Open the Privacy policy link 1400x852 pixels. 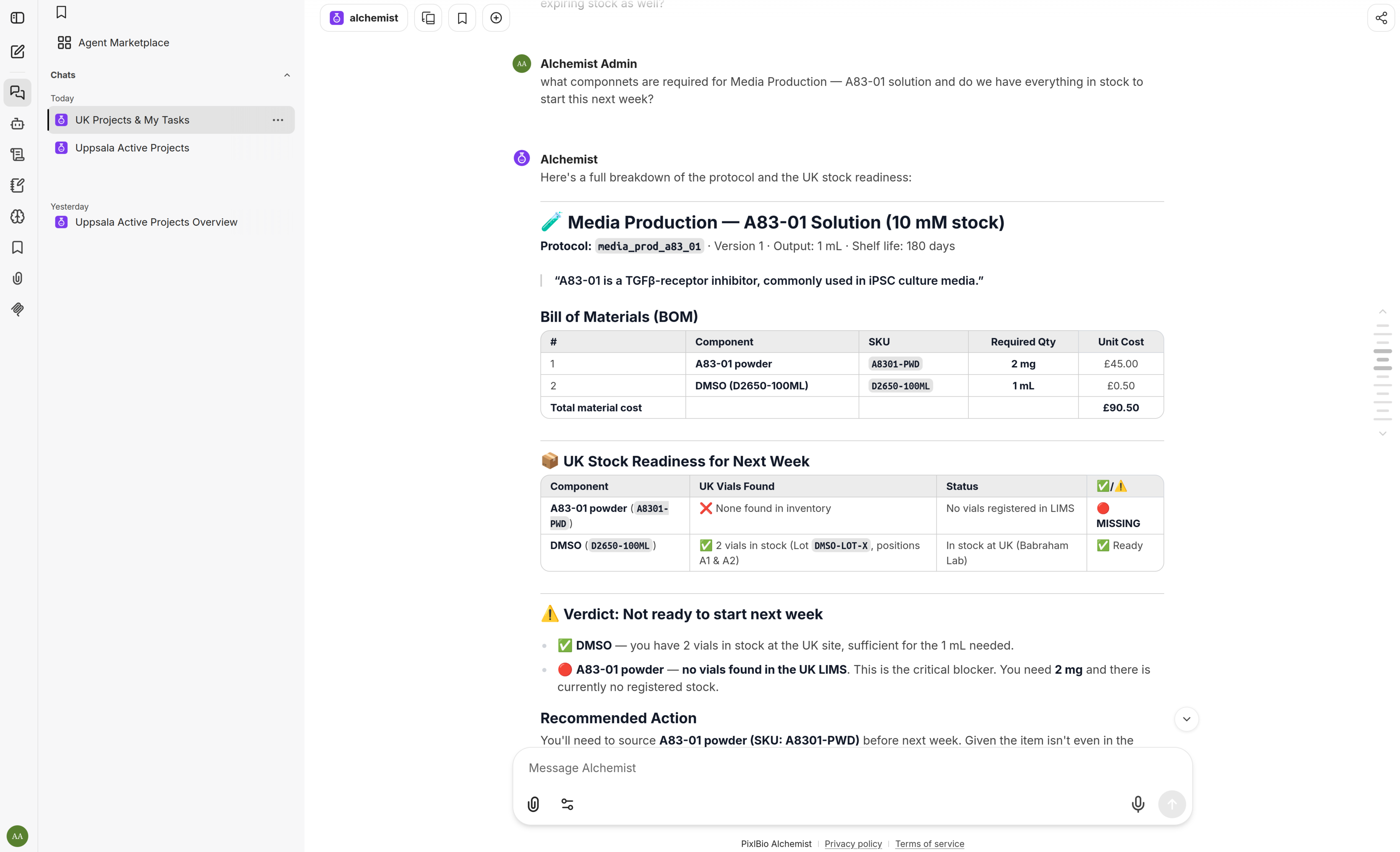pyautogui.click(x=853, y=843)
